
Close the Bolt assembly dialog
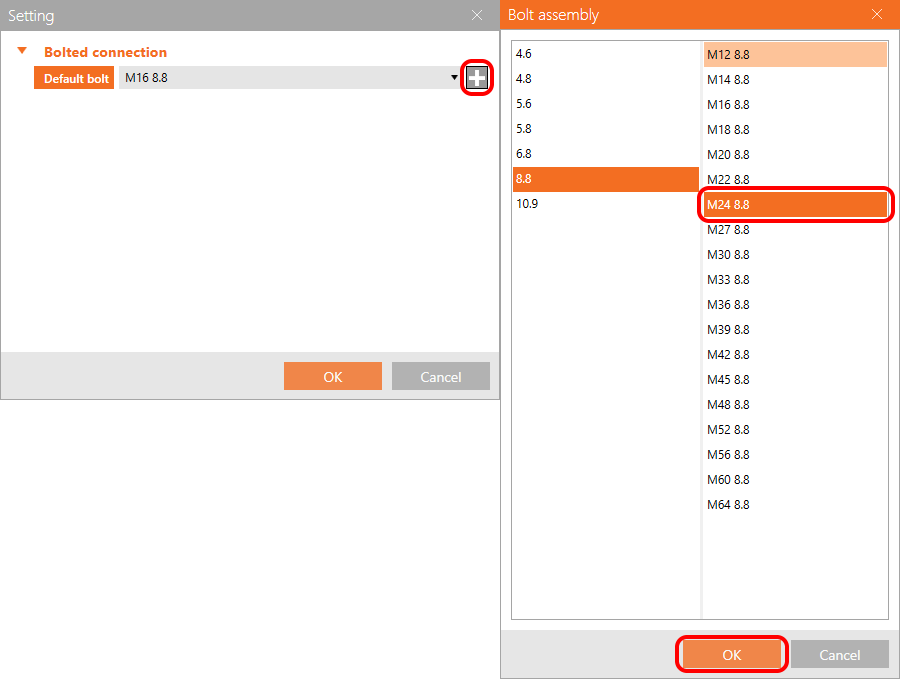(876, 14)
